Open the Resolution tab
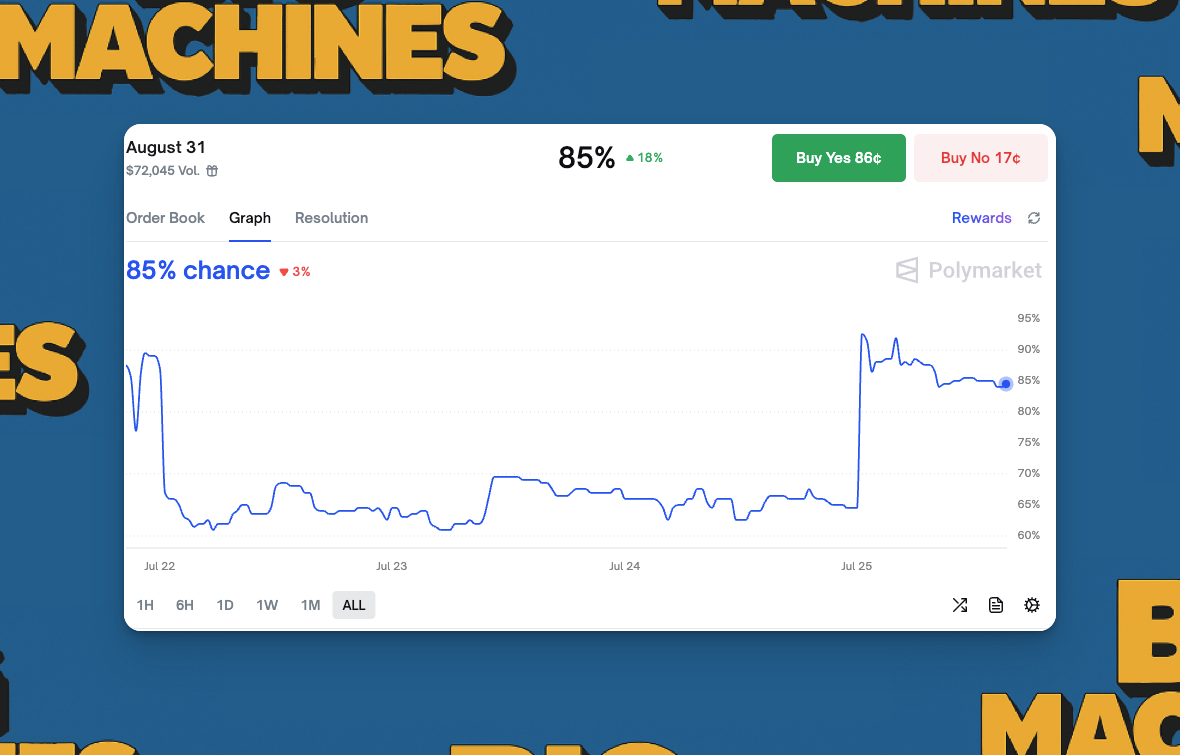 (331, 218)
